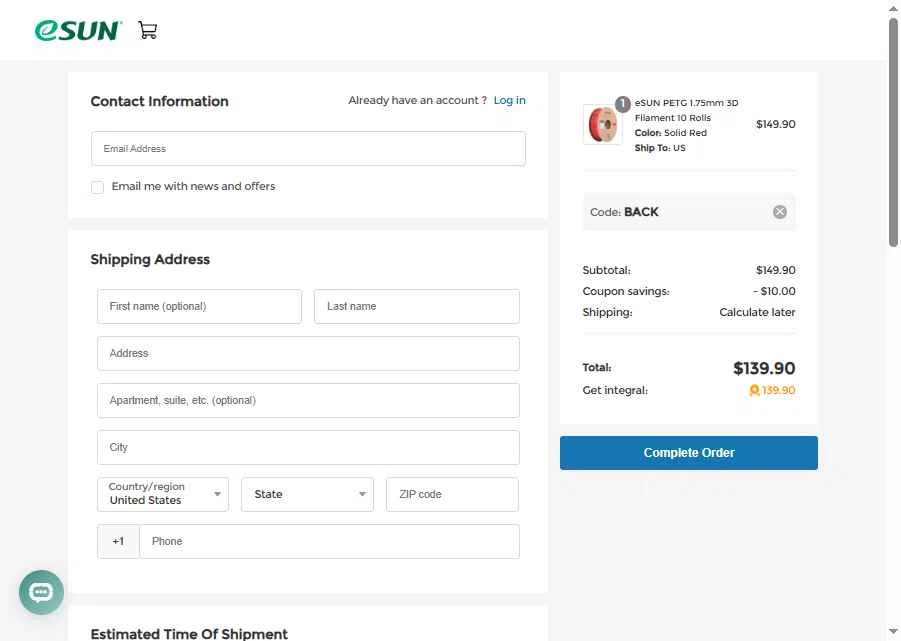Viewport: 901px width, 641px height.
Task: Follow the Log in link
Action: coord(509,100)
